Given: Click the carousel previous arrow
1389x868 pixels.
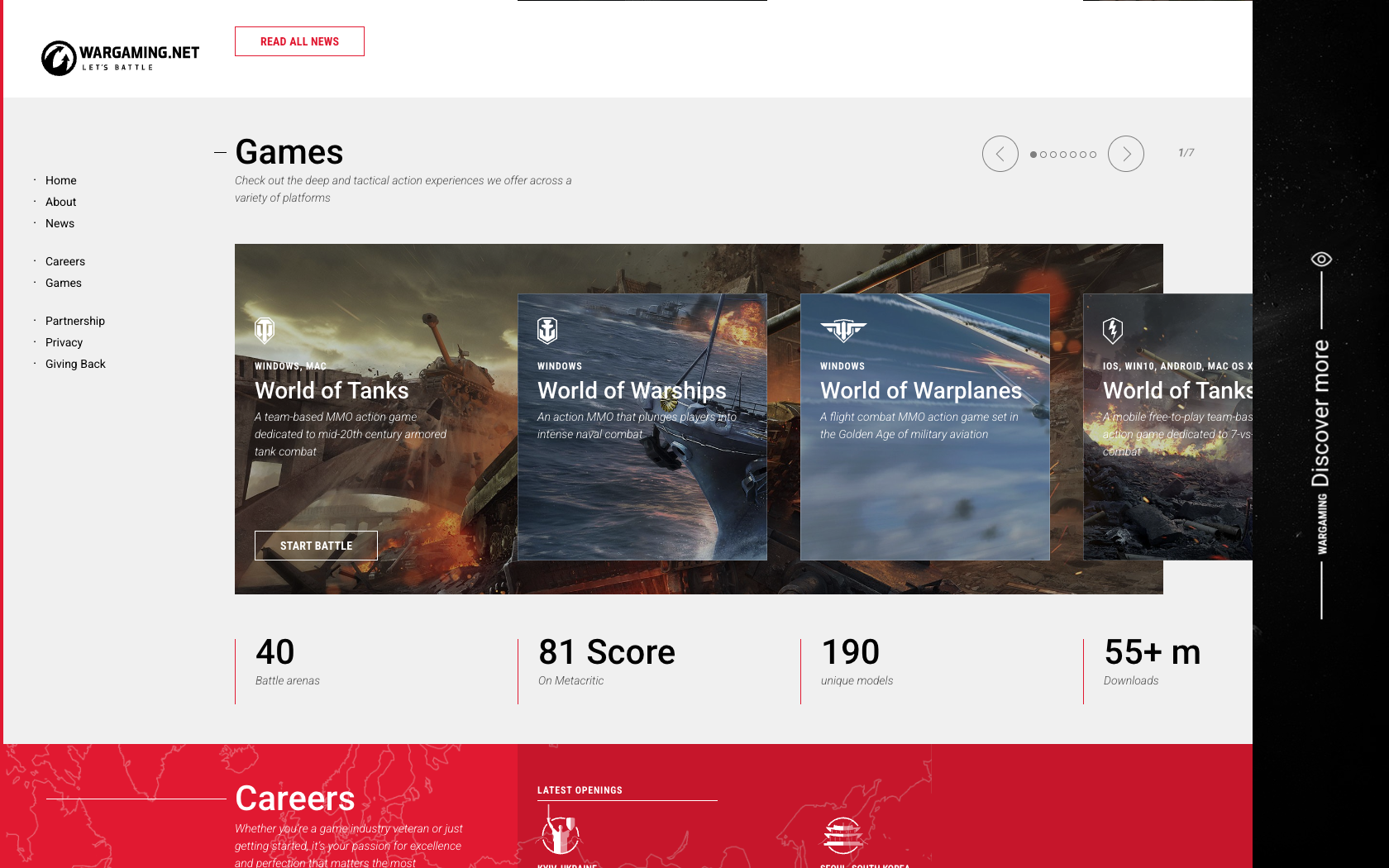Looking at the screenshot, I should (x=1000, y=154).
